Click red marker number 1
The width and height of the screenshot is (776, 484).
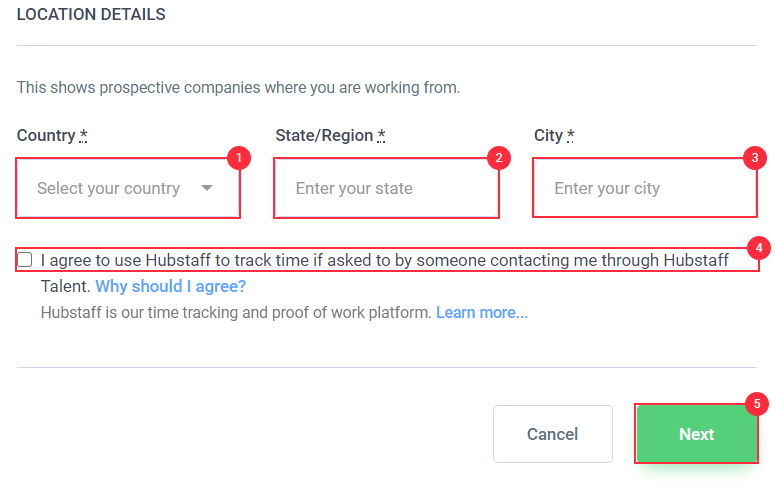click(x=239, y=158)
